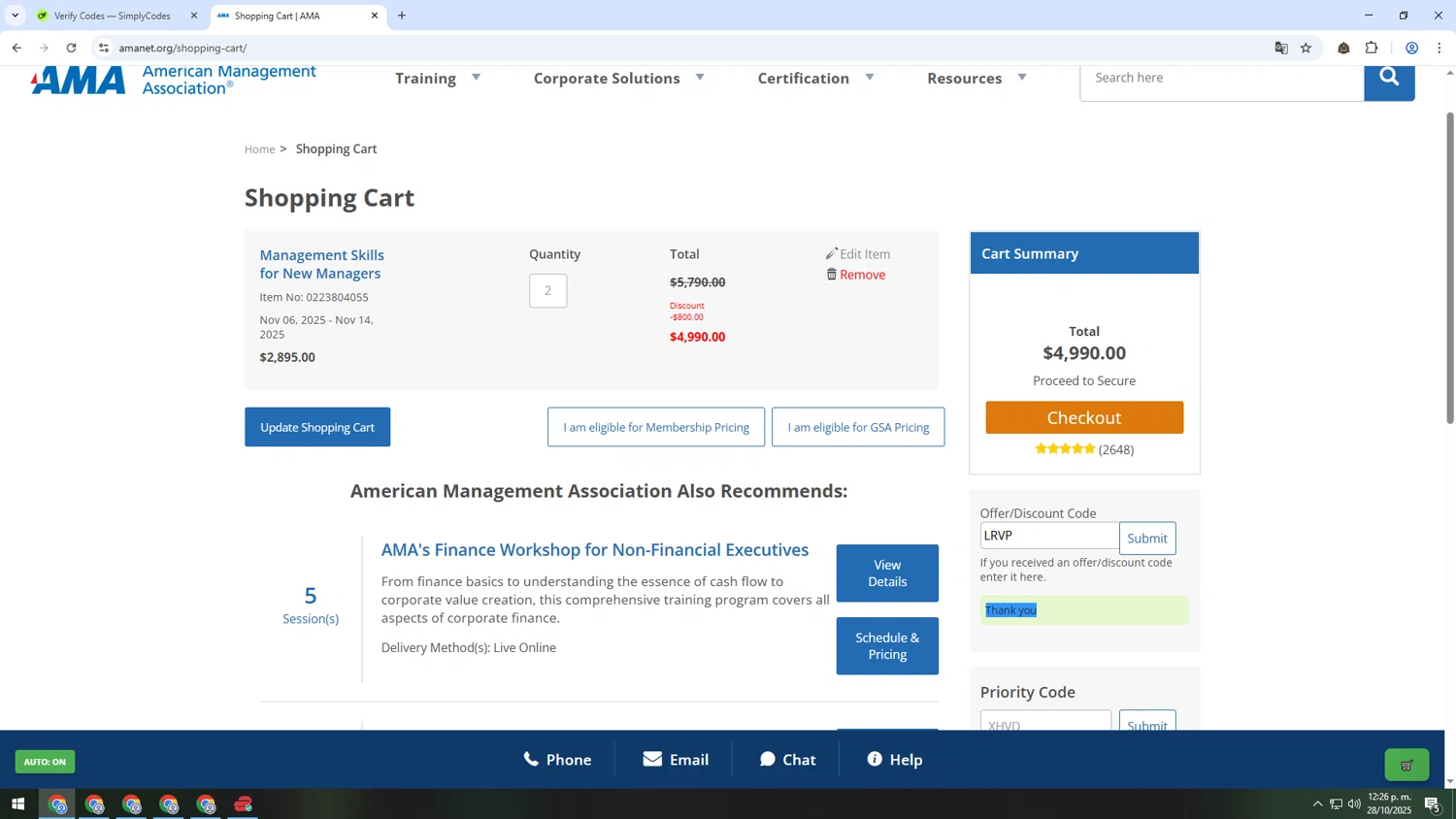This screenshot has height=819, width=1456.
Task: Submit the Offer/Discount Code
Action: pyautogui.click(x=1147, y=539)
